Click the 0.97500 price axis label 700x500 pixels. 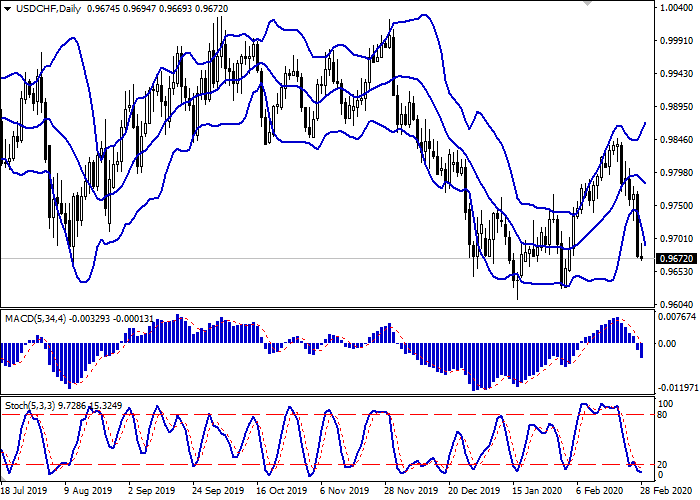[x=676, y=206]
